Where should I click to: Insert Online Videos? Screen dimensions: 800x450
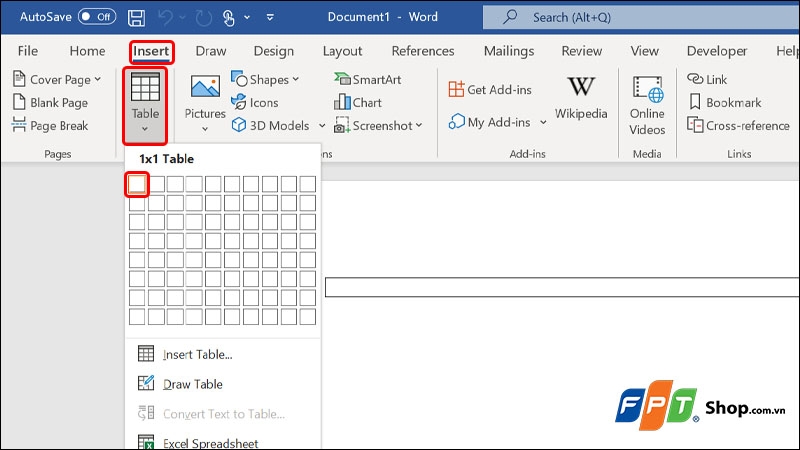click(647, 105)
